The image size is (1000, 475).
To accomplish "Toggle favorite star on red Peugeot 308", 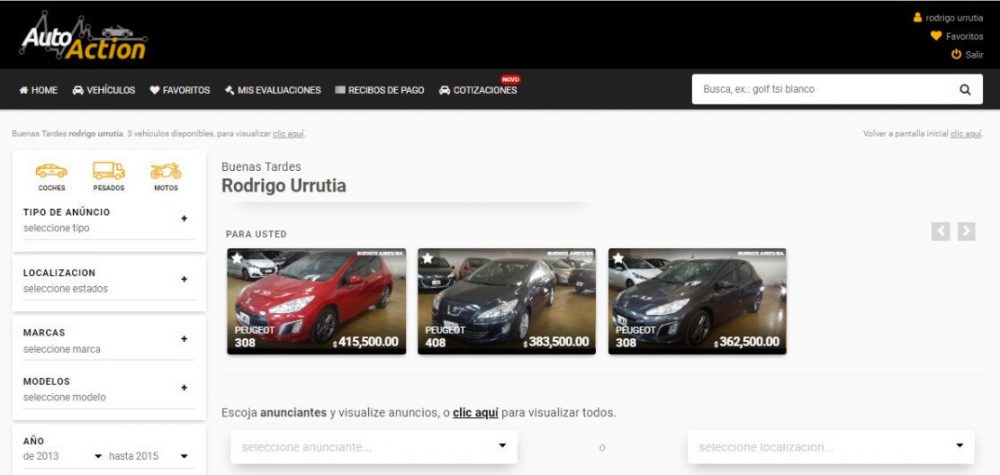I will click(x=237, y=258).
